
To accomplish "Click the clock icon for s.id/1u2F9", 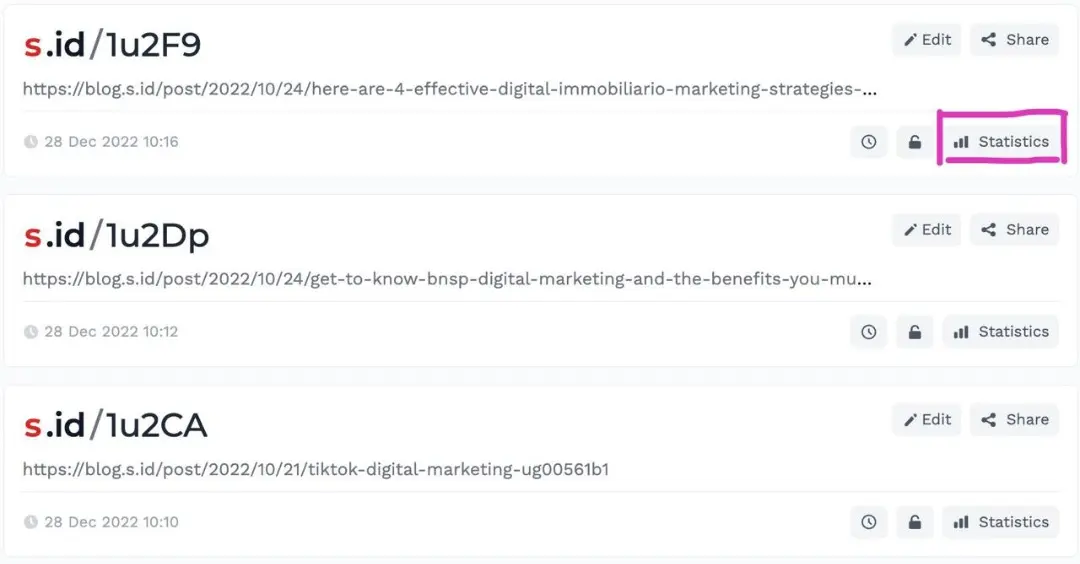I will coord(869,142).
